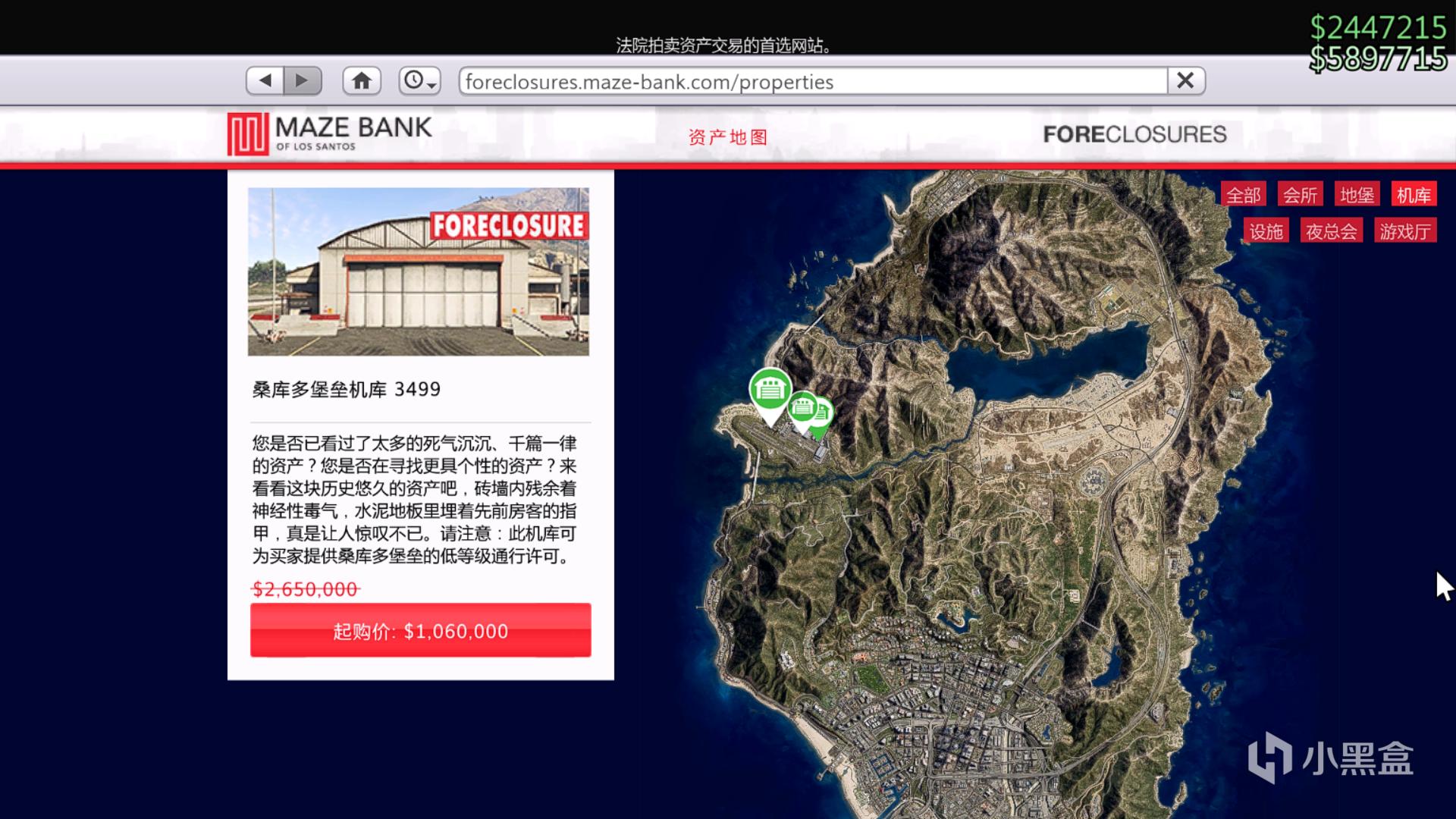Viewport: 1456px width, 819px height.
Task: Select the middle hangar map pin
Action: click(802, 407)
